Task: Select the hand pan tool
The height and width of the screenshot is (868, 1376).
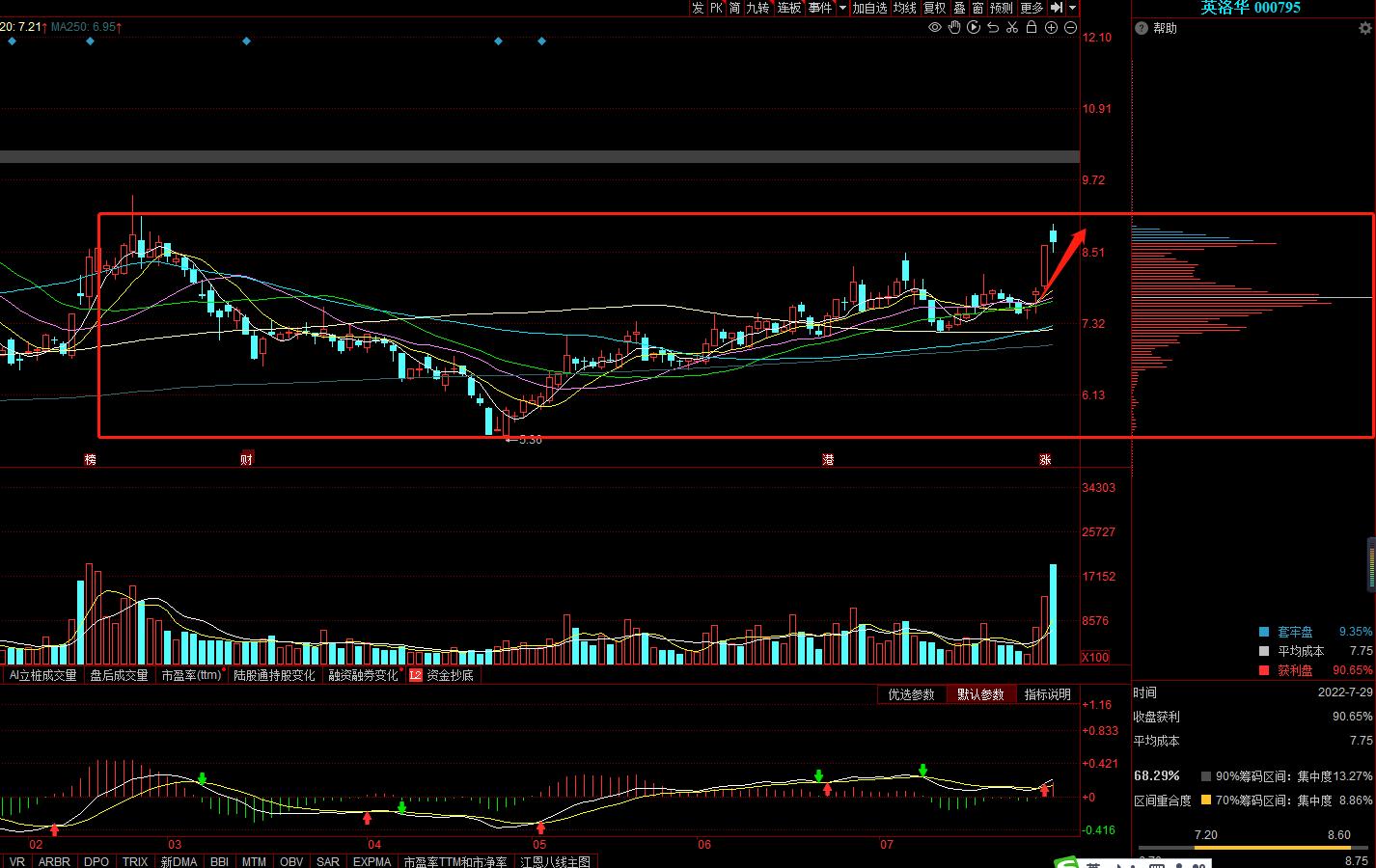Action: [x=954, y=28]
